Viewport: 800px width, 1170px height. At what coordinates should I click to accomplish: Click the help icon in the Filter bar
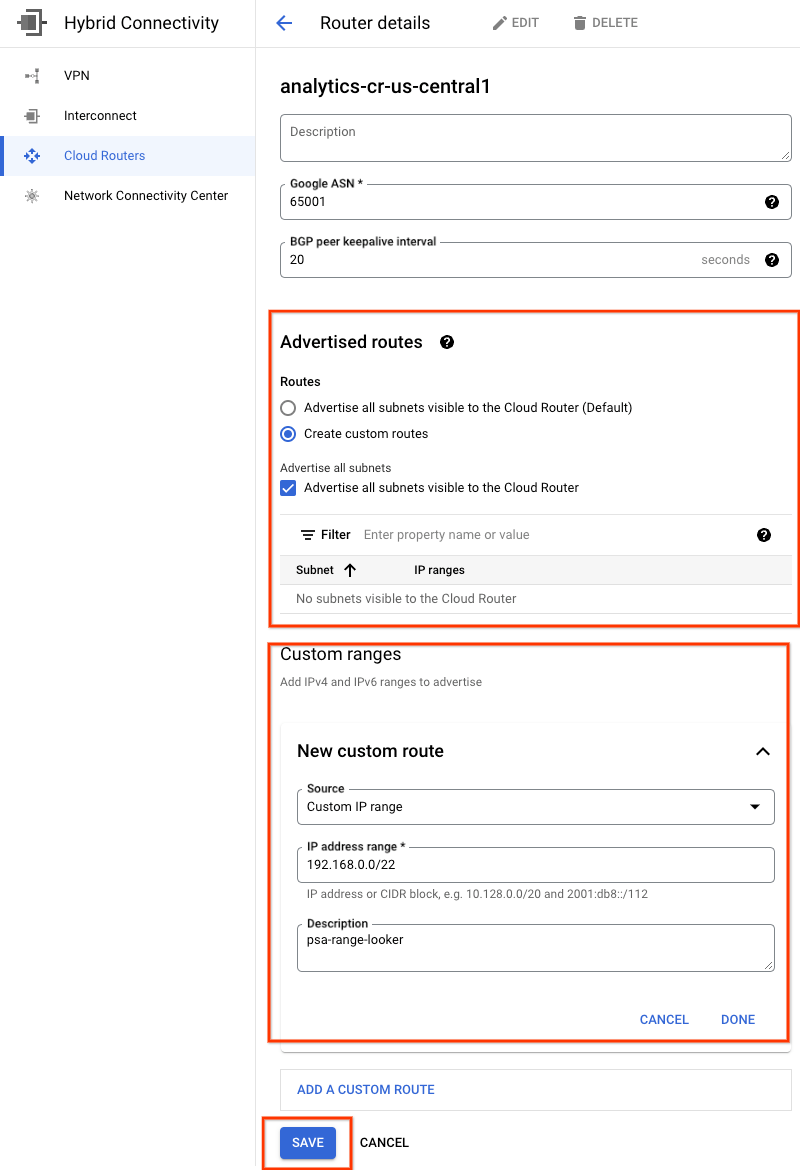click(764, 535)
